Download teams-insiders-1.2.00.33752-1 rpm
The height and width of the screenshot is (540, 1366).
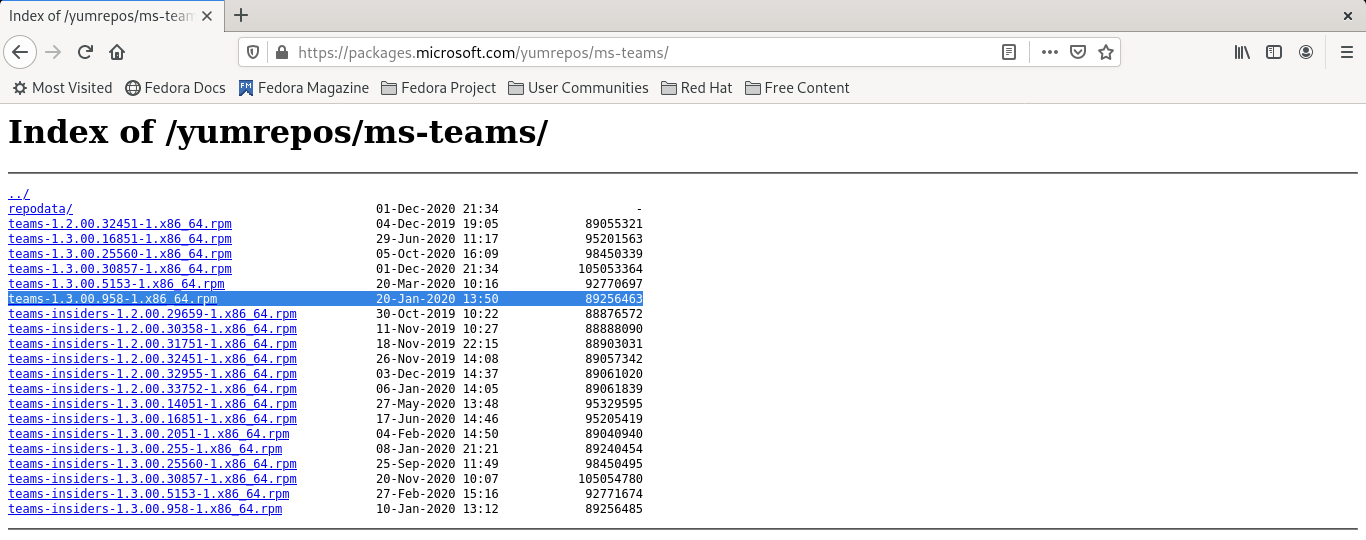coord(152,389)
